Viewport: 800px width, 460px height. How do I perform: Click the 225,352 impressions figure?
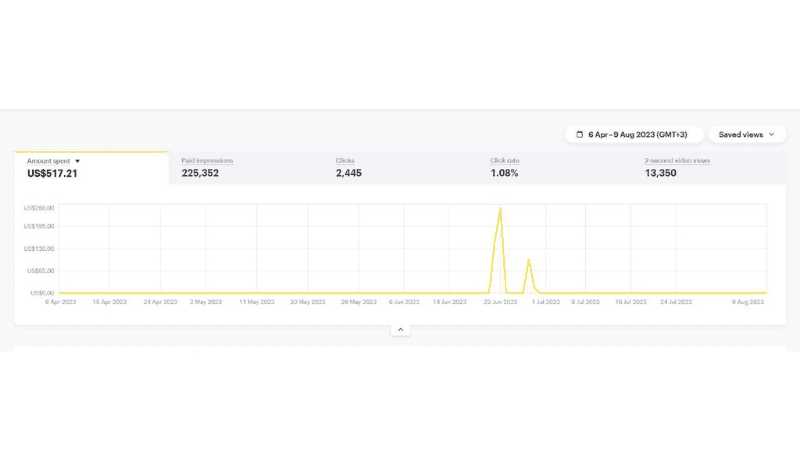click(x=200, y=173)
